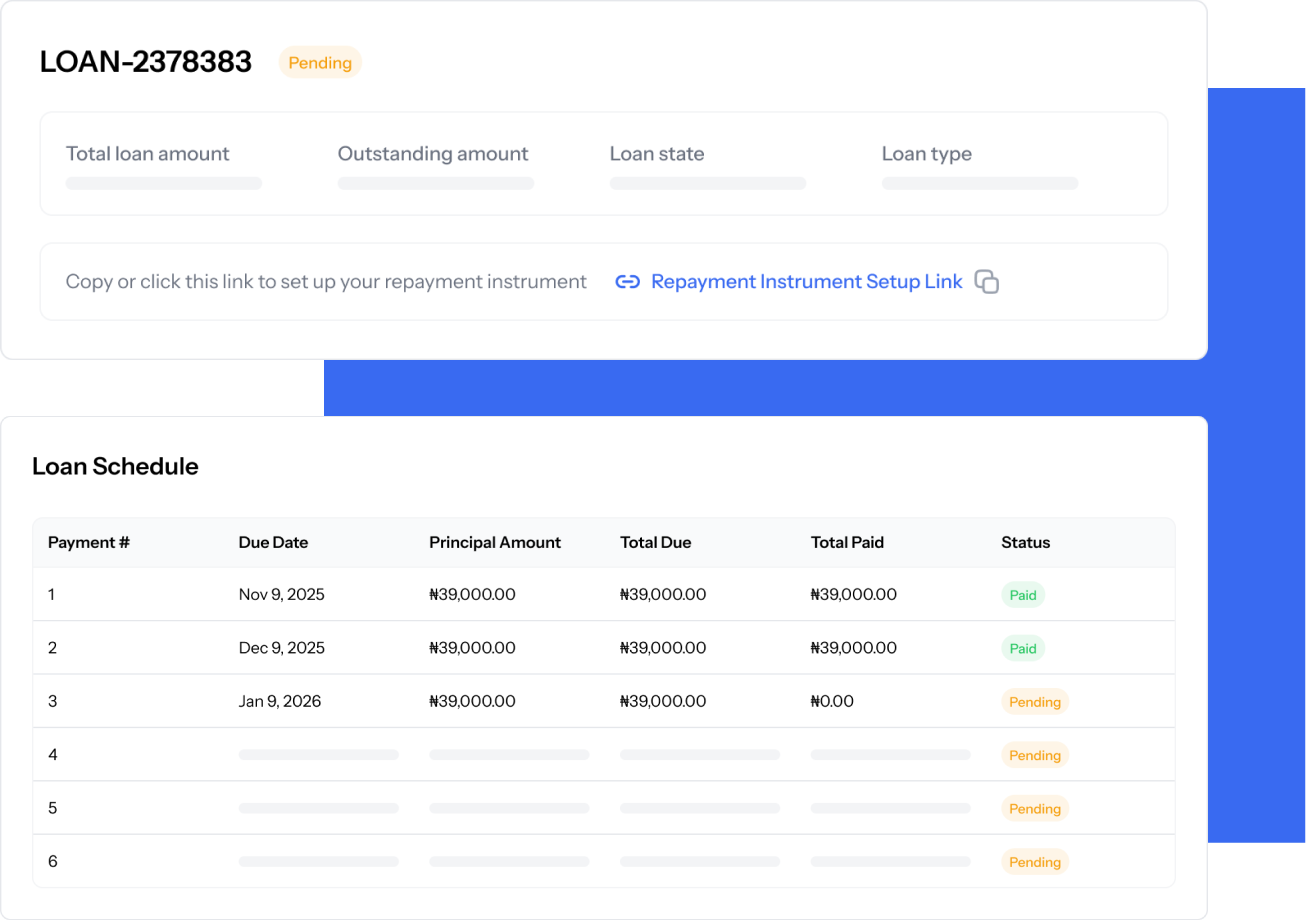Click the Pending status for payment 5
Image resolution: width=1306 pixels, height=920 pixels.
point(1034,808)
